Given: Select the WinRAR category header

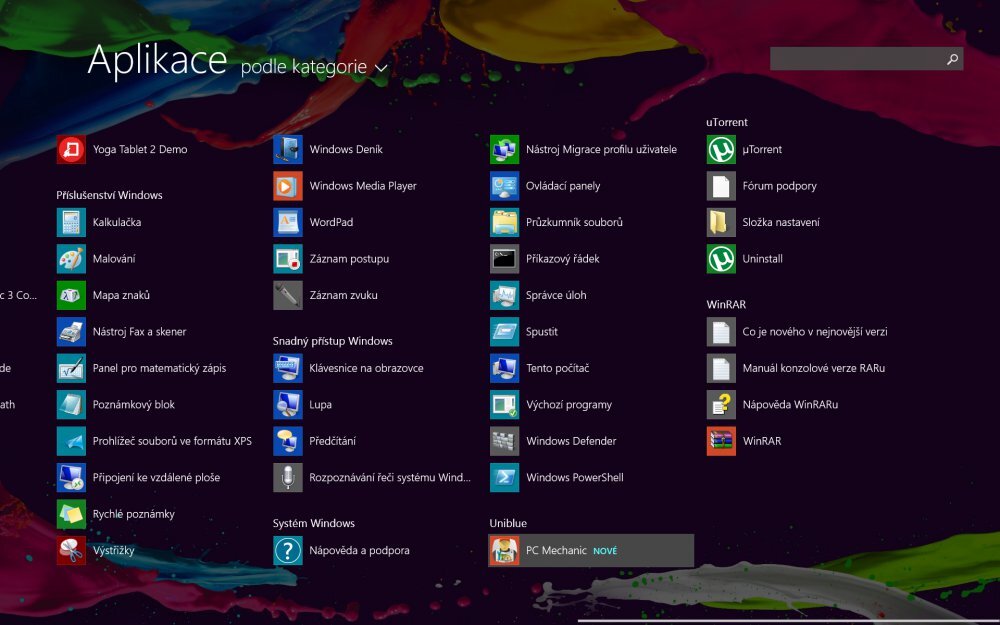Looking at the screenshot, I should pos(726,304).
